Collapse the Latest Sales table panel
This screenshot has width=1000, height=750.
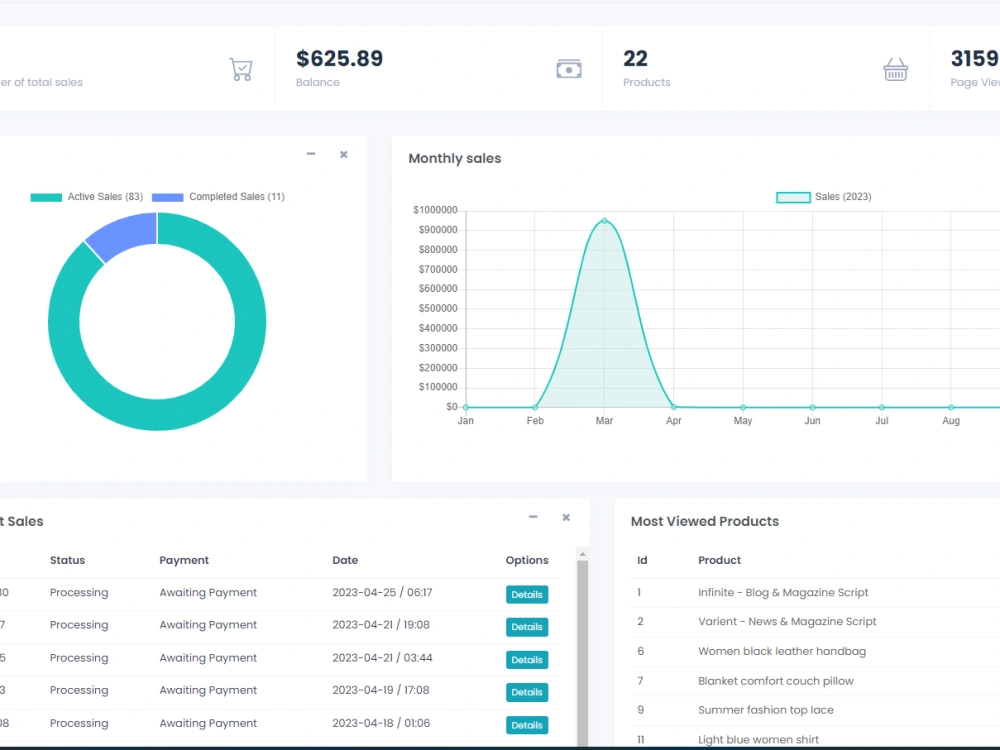(x=533, y=517)
